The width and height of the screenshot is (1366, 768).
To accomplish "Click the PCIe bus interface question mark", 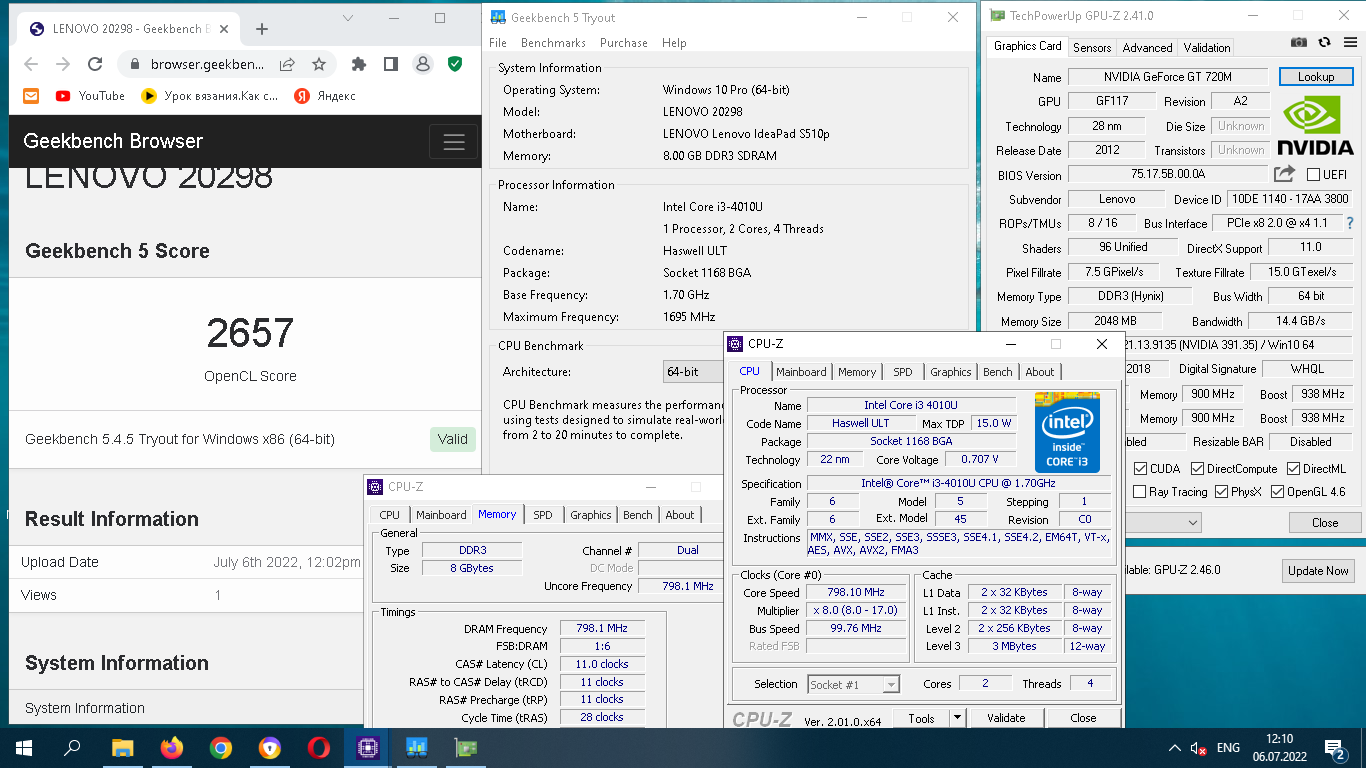I will (x=1350, y=223).
